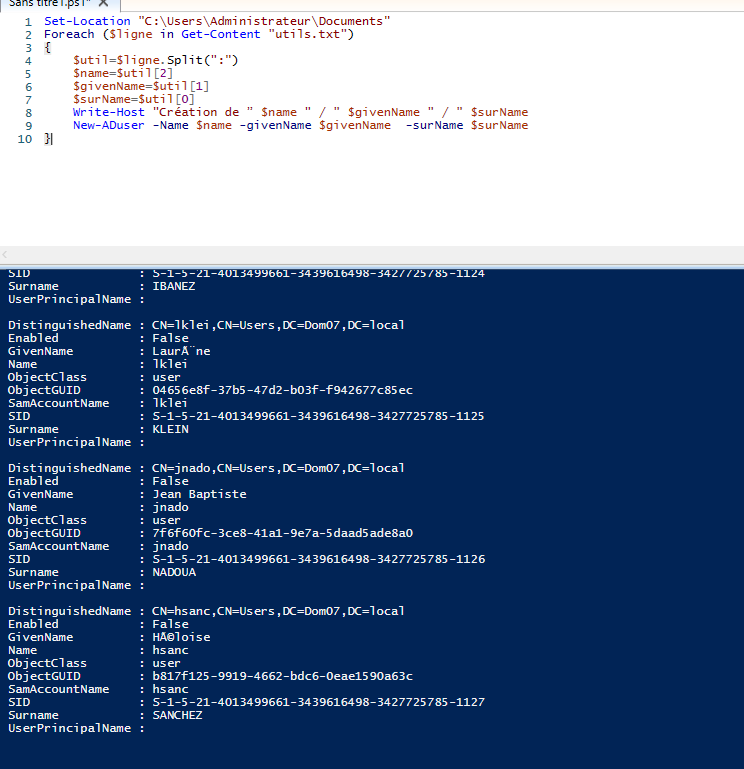The height and width of the screenshot is (769, 744).
Task: Click the New-ADuser cmdlet on line 9
Action: pyautogui.click(x=109, y=126)
